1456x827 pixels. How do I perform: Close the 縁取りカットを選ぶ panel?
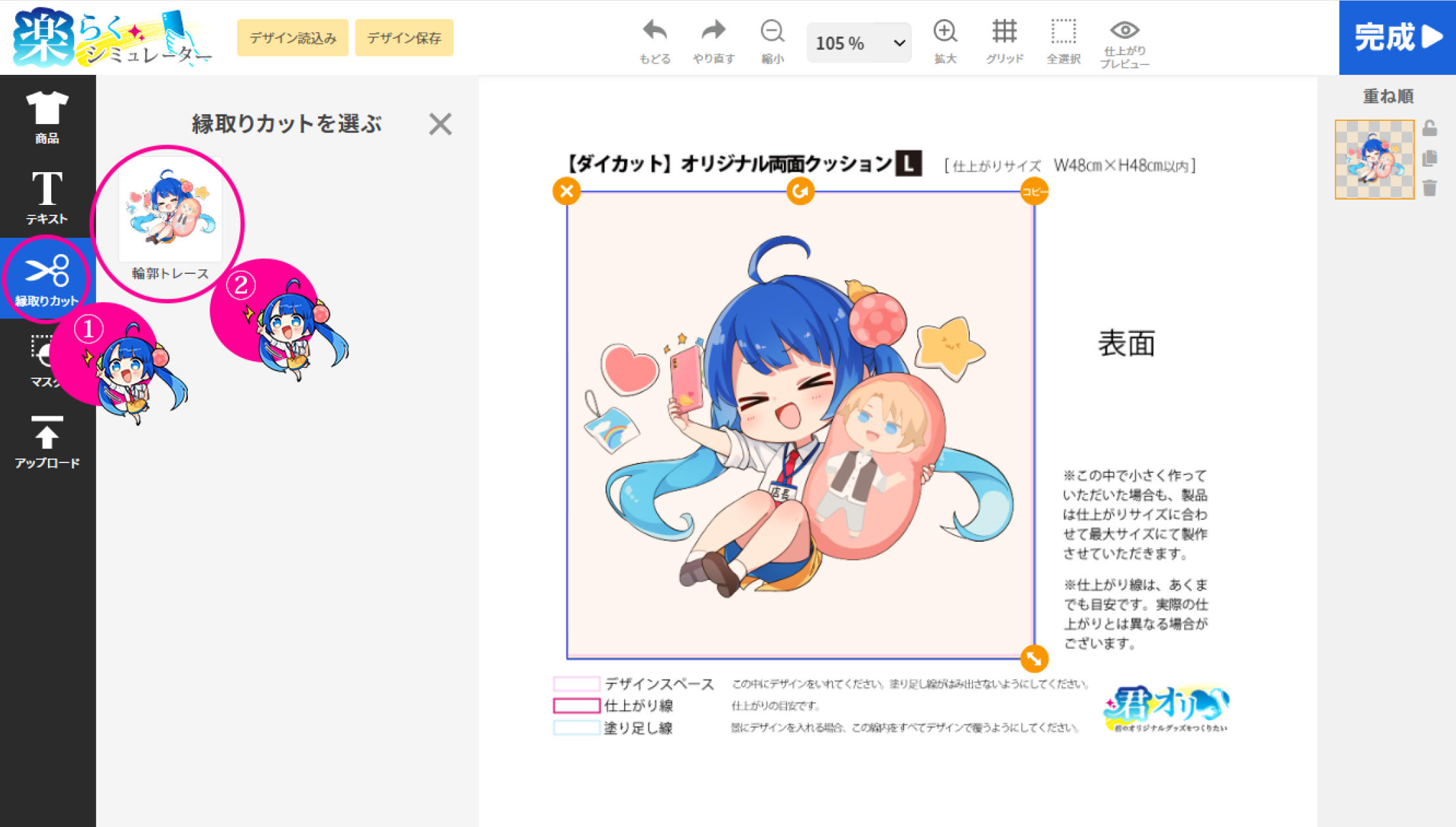[440, 124]
